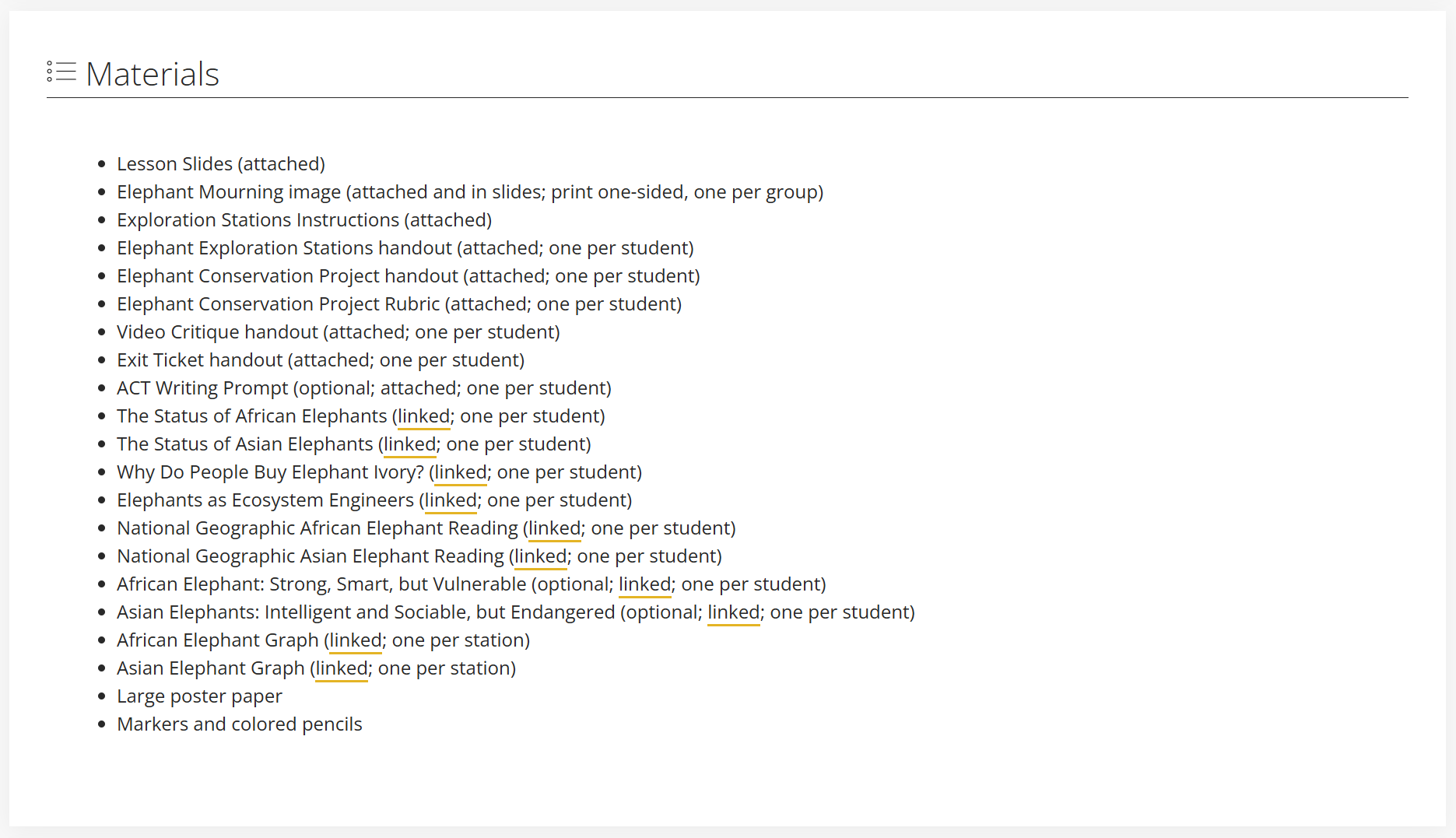
Task: Select the Video Critique handout item
Action: pyautogui.click(x=338, y=332)
